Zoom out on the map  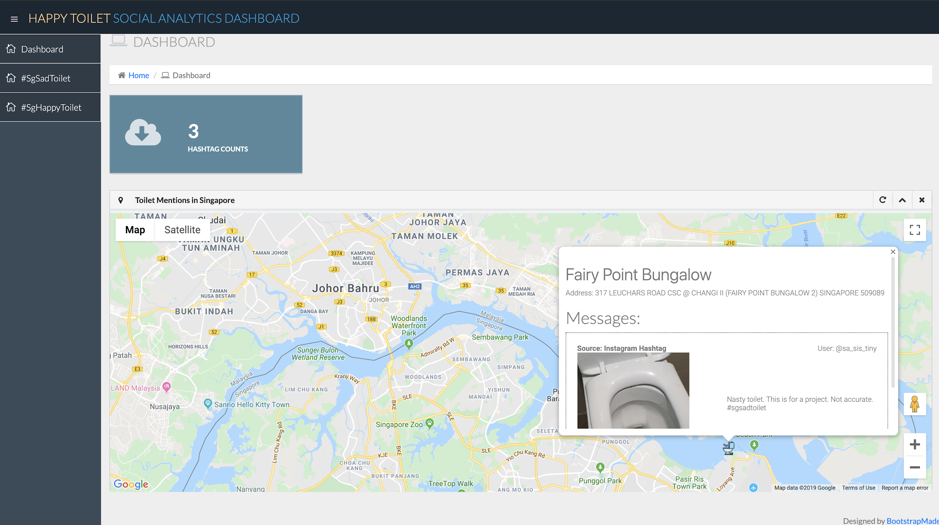pos(914,467)
